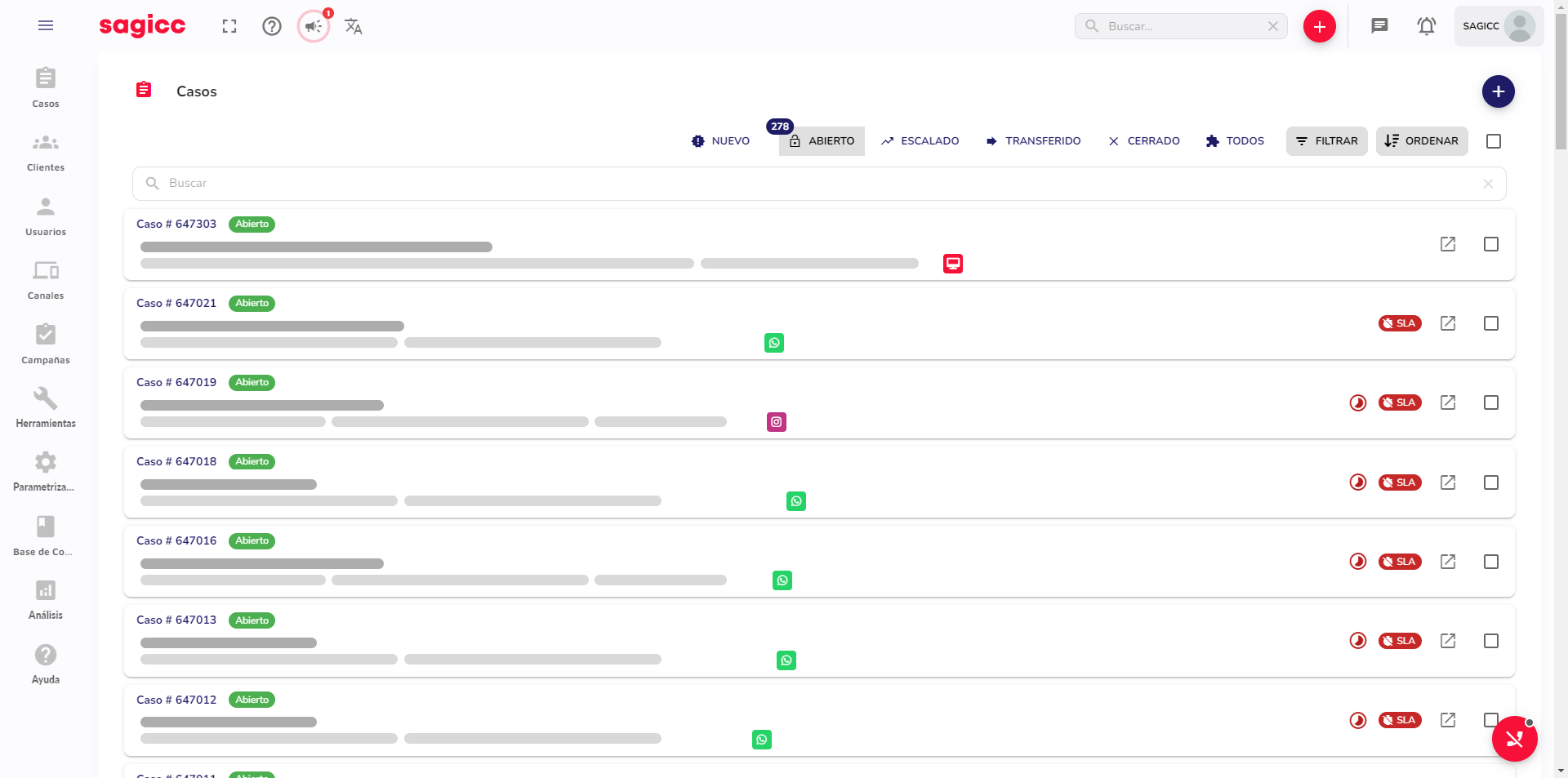Select the checkbox for Caso 647303
The width and height of the screenshot is (1568, 778).
pos(1491,243)
